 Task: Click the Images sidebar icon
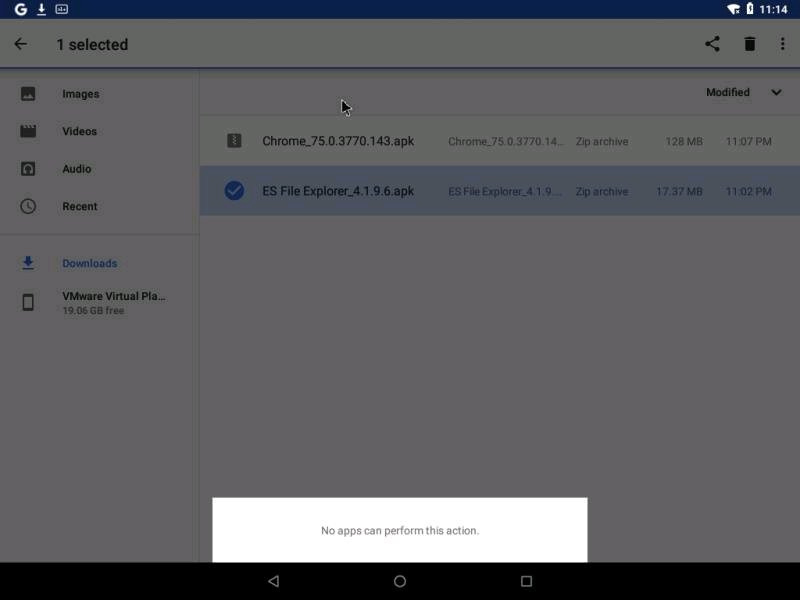tap(28, 94)
